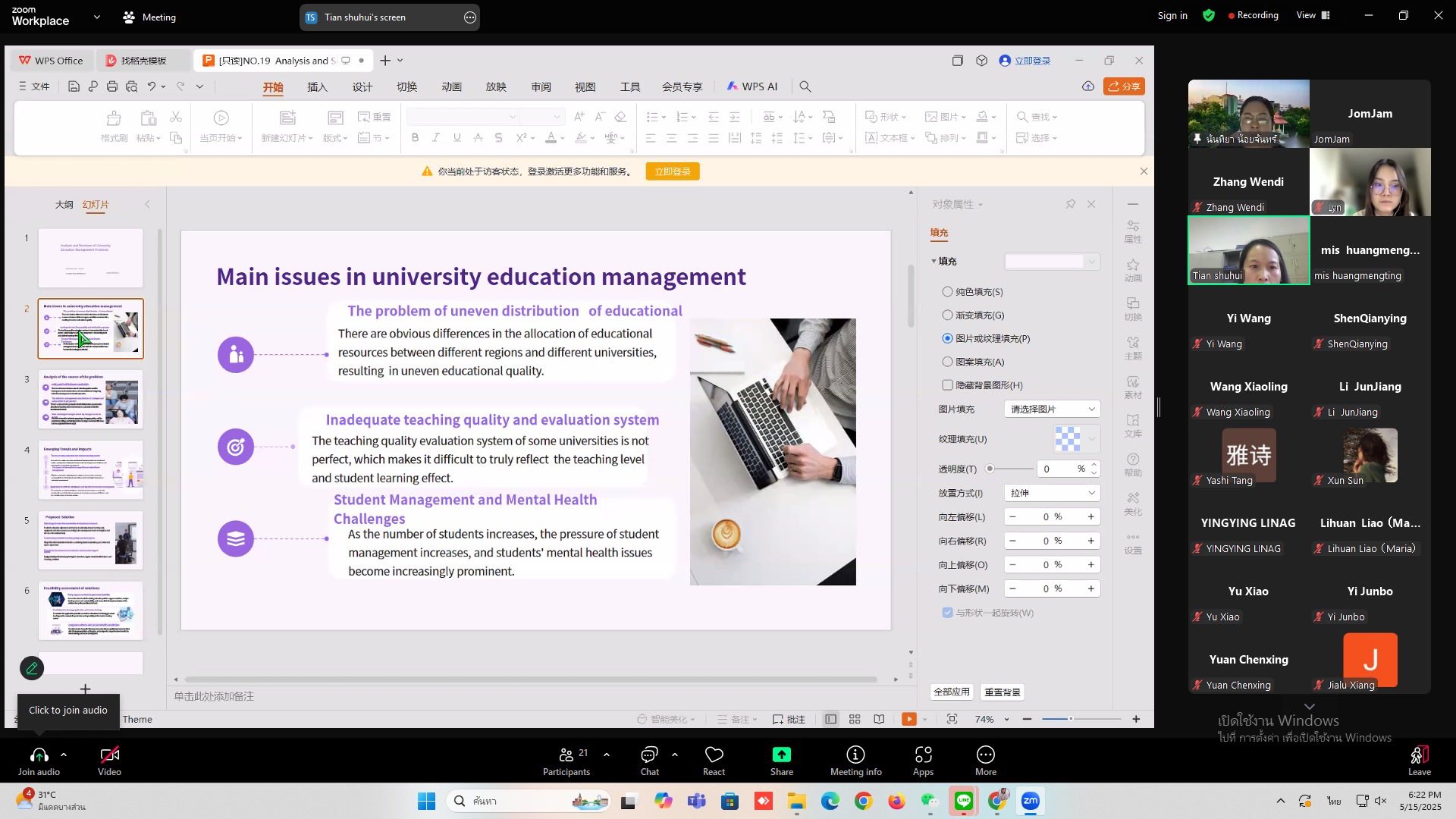Open the zoom percentage 74% dropdown

tap(1007, 720)
